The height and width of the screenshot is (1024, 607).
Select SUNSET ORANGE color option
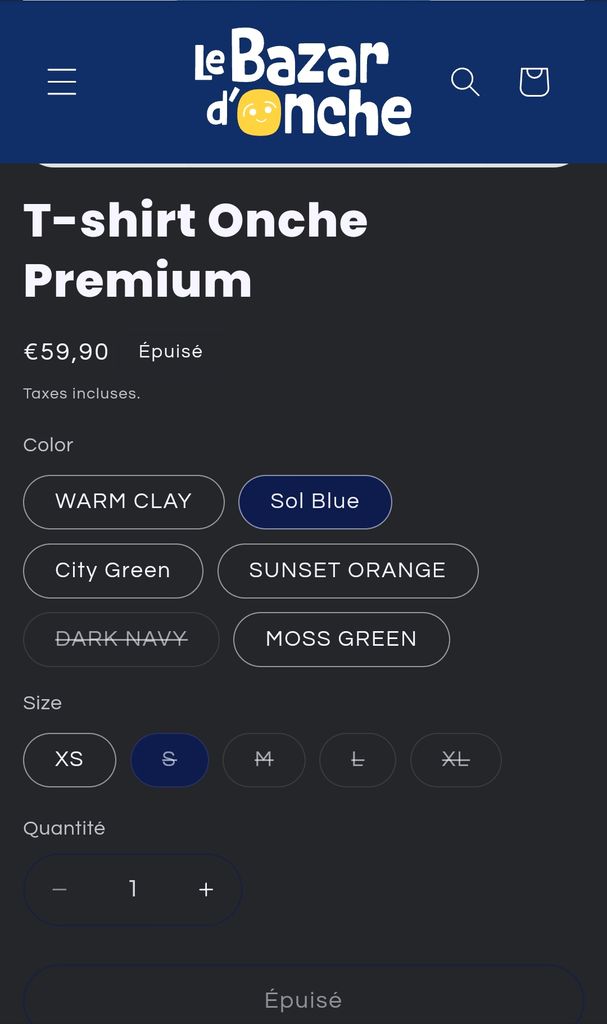(x=347, y=570)
